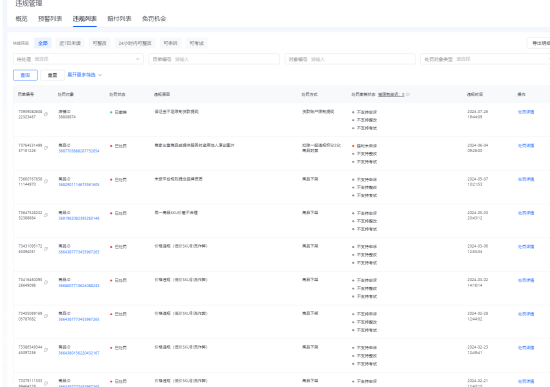Copy the ticket number in the second table row
The width and height of the screenshot is (550, 387).
tap(46, 148)
